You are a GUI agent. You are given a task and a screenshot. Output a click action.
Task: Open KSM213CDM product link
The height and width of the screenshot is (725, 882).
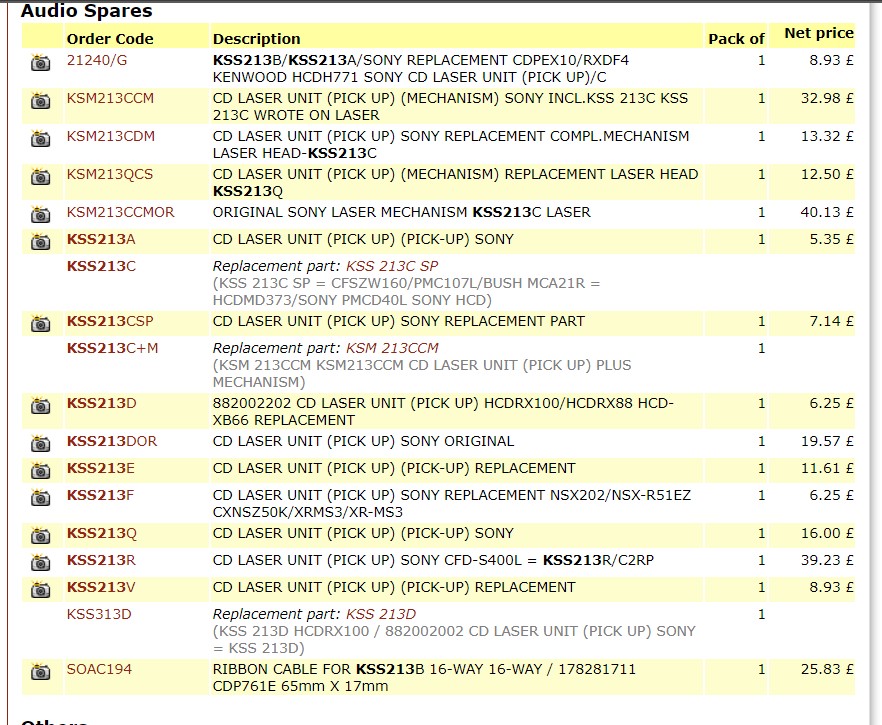[111, 136]
